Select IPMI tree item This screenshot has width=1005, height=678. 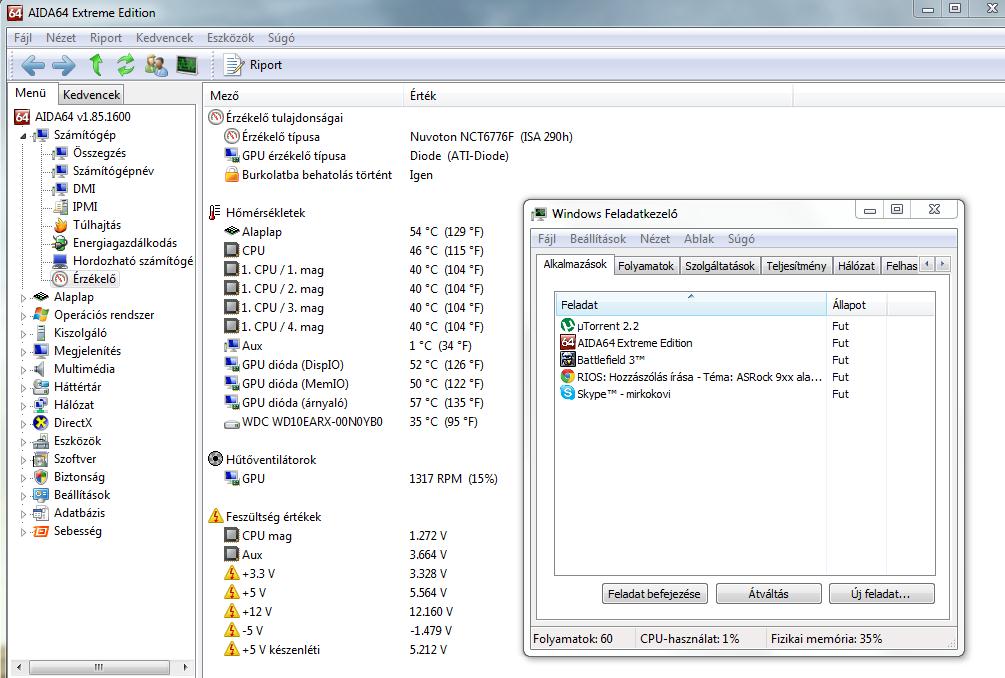point(85,206)
